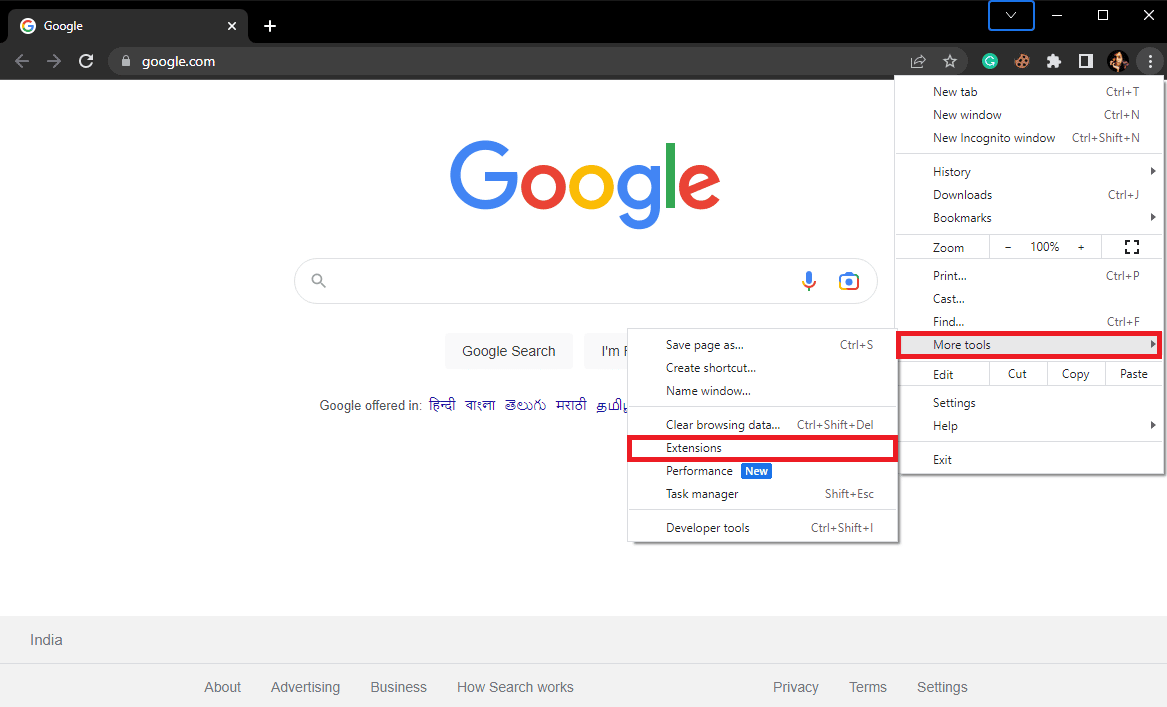Expand the Help submenu
The width and height of the screenshot is (1167, 707).
[1030, 426]
